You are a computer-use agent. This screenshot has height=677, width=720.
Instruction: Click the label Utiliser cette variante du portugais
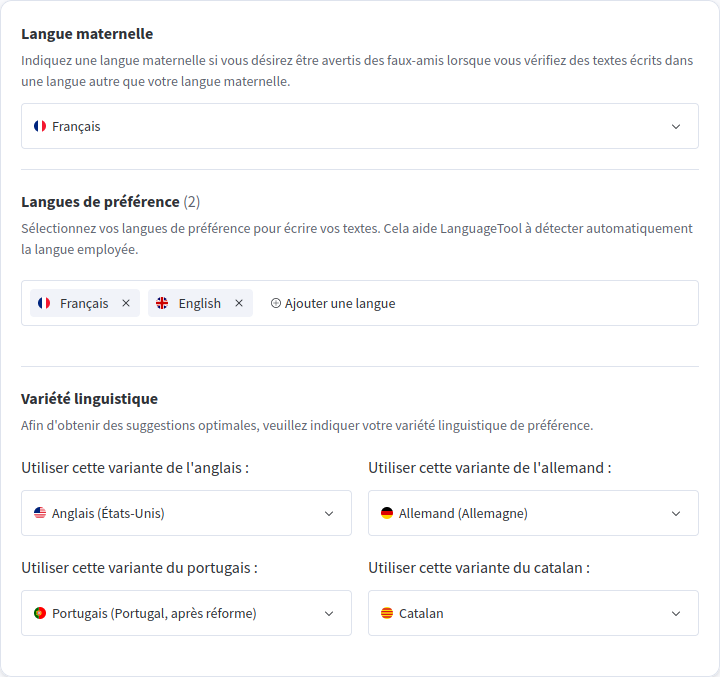pos(140,568)
